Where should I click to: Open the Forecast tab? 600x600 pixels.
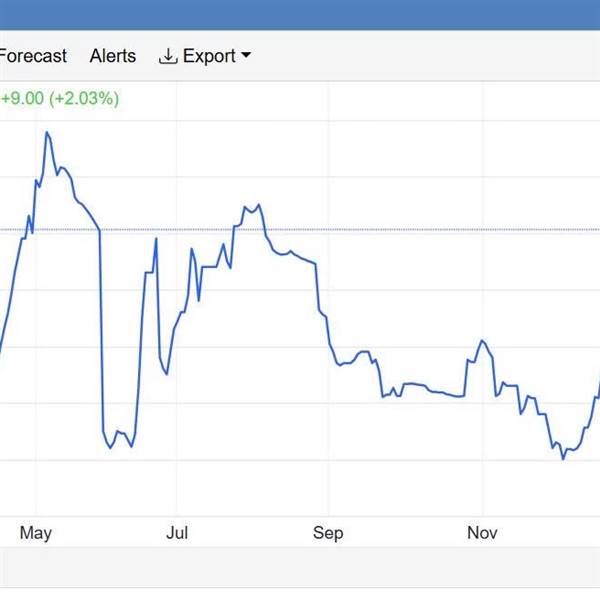coord(32,56)
